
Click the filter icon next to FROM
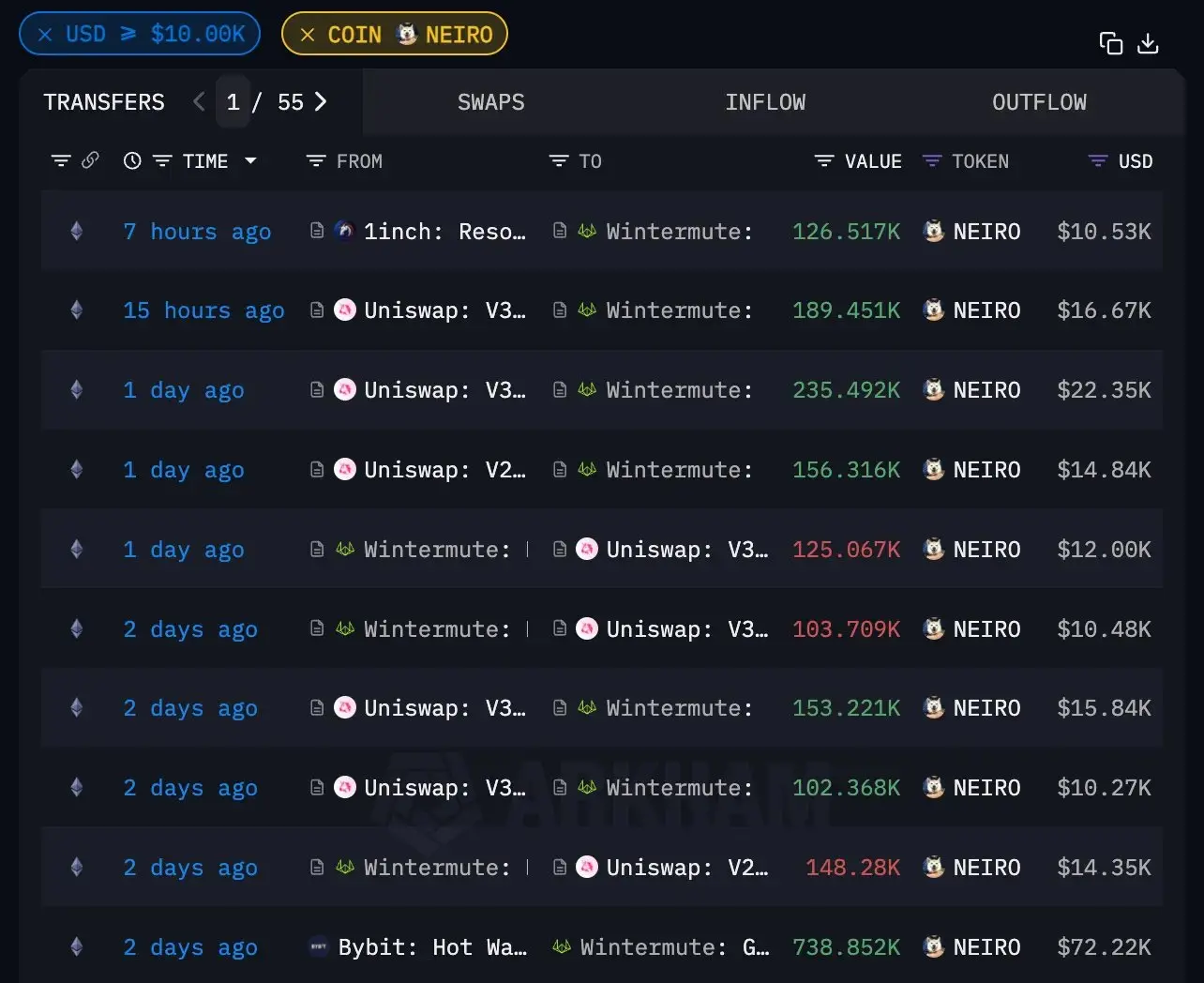click(316, 161)
